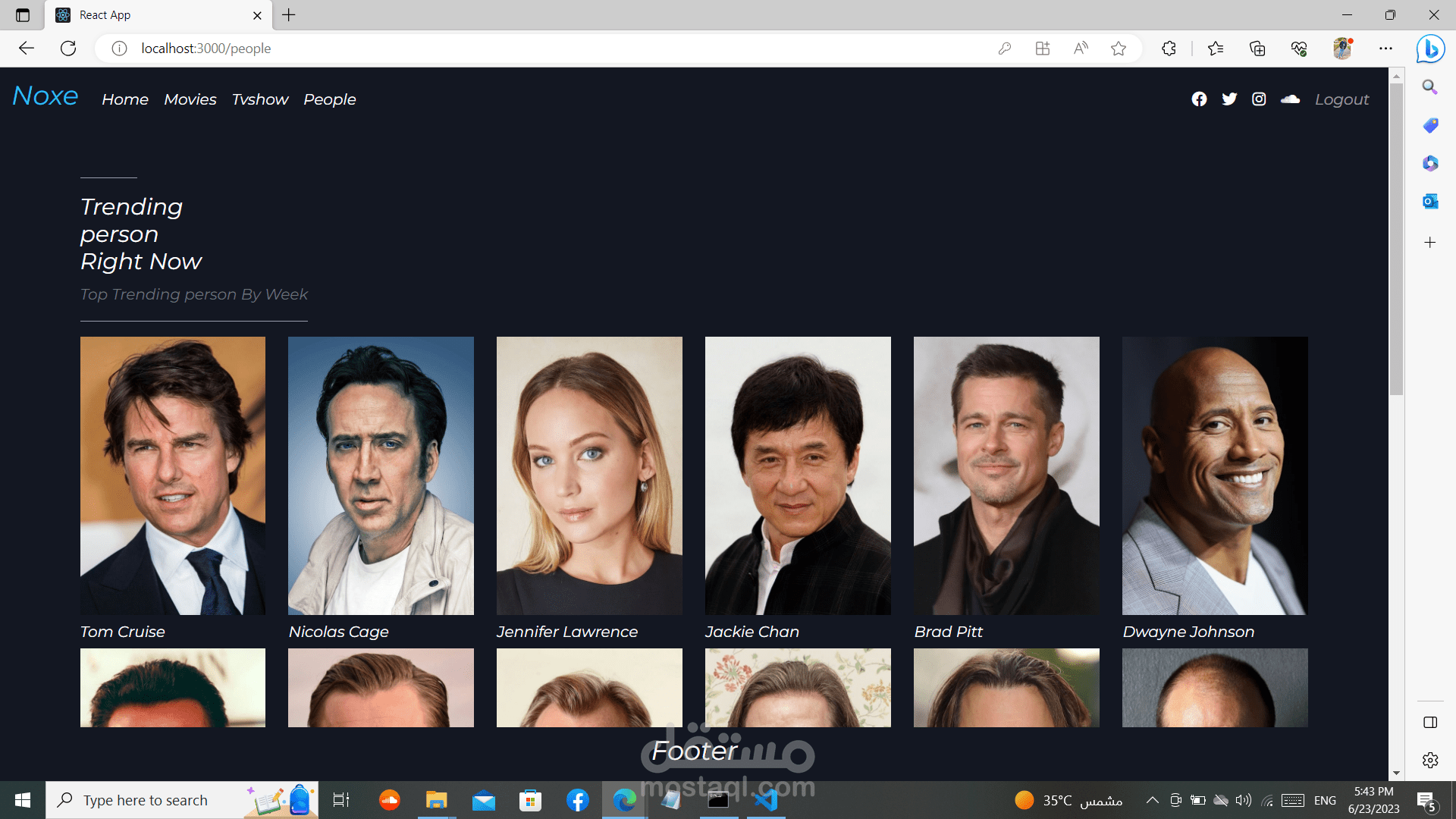Open the Tvshow nav link
Image resolution: width=1456 pixels, height=819 pixels.
(x=260, y=99)
